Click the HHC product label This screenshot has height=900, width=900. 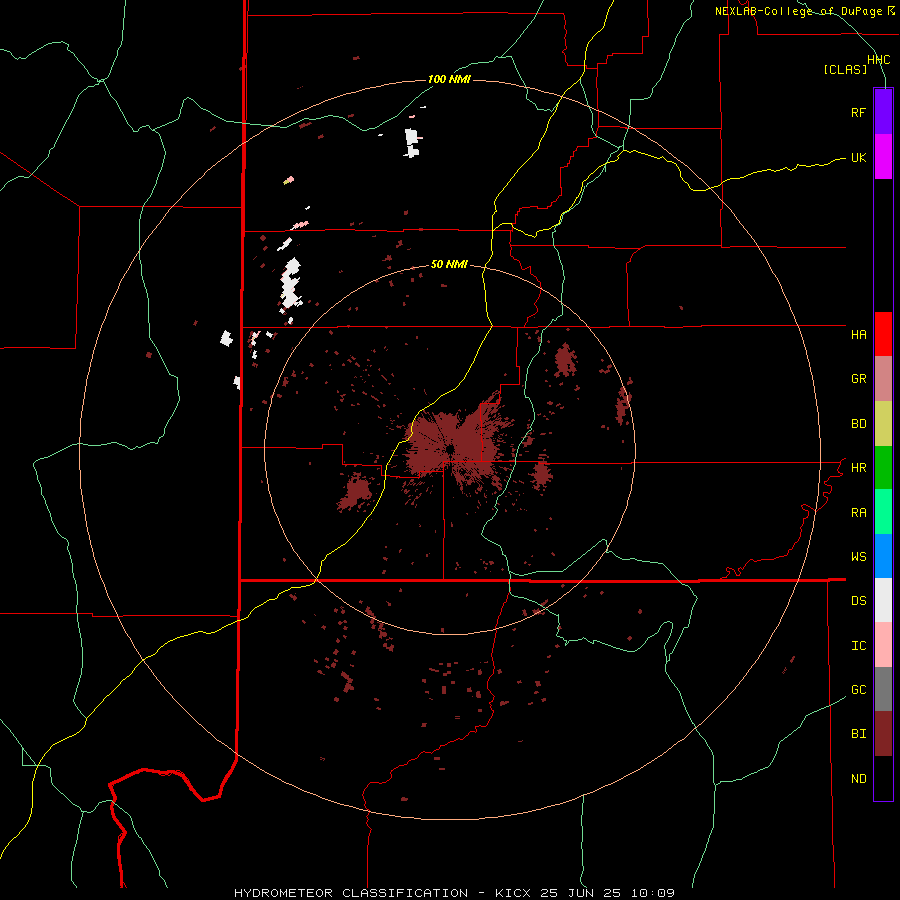[878, 60]
